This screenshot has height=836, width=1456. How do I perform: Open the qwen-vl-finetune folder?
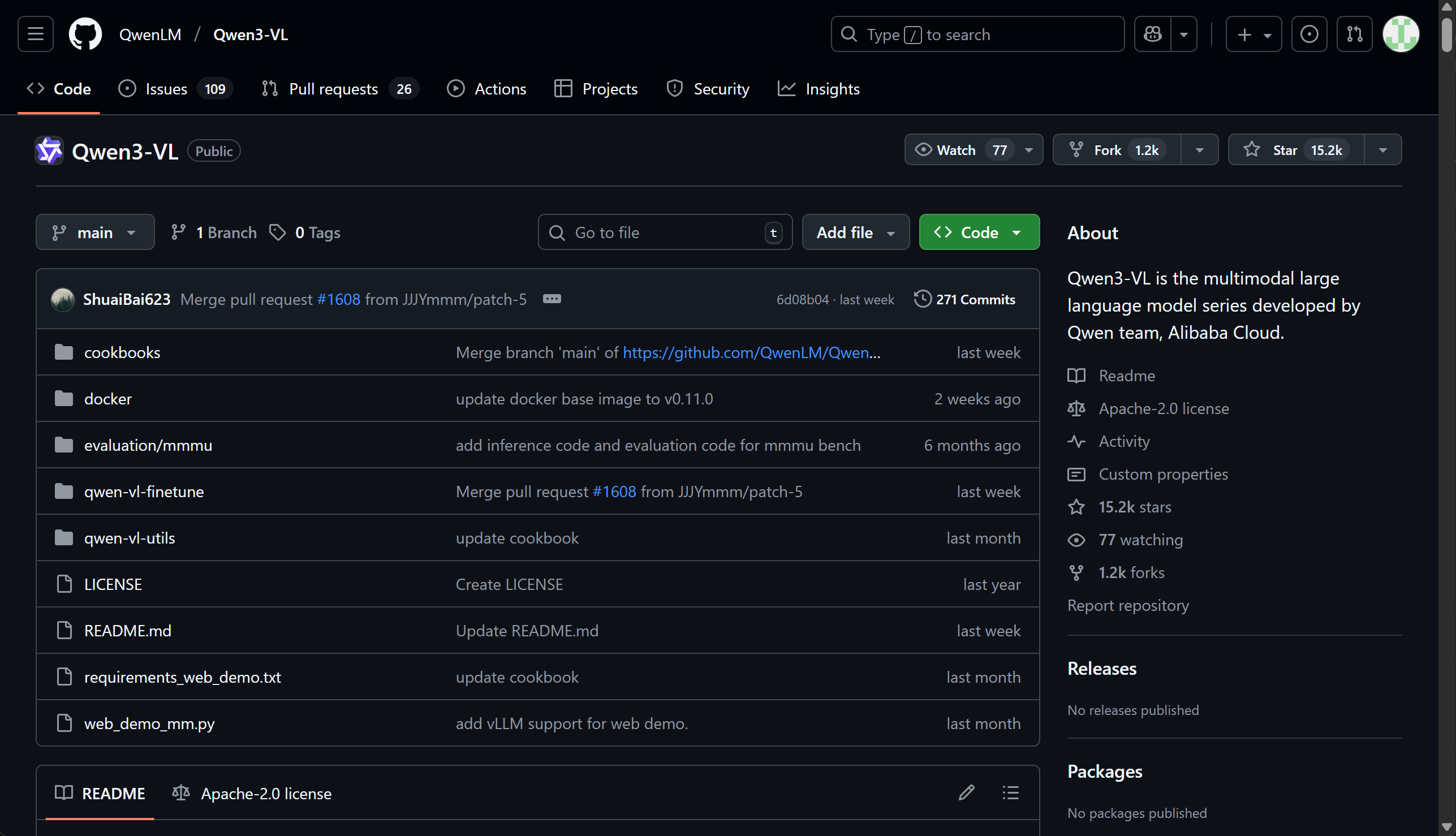click(x=144, y=492)
